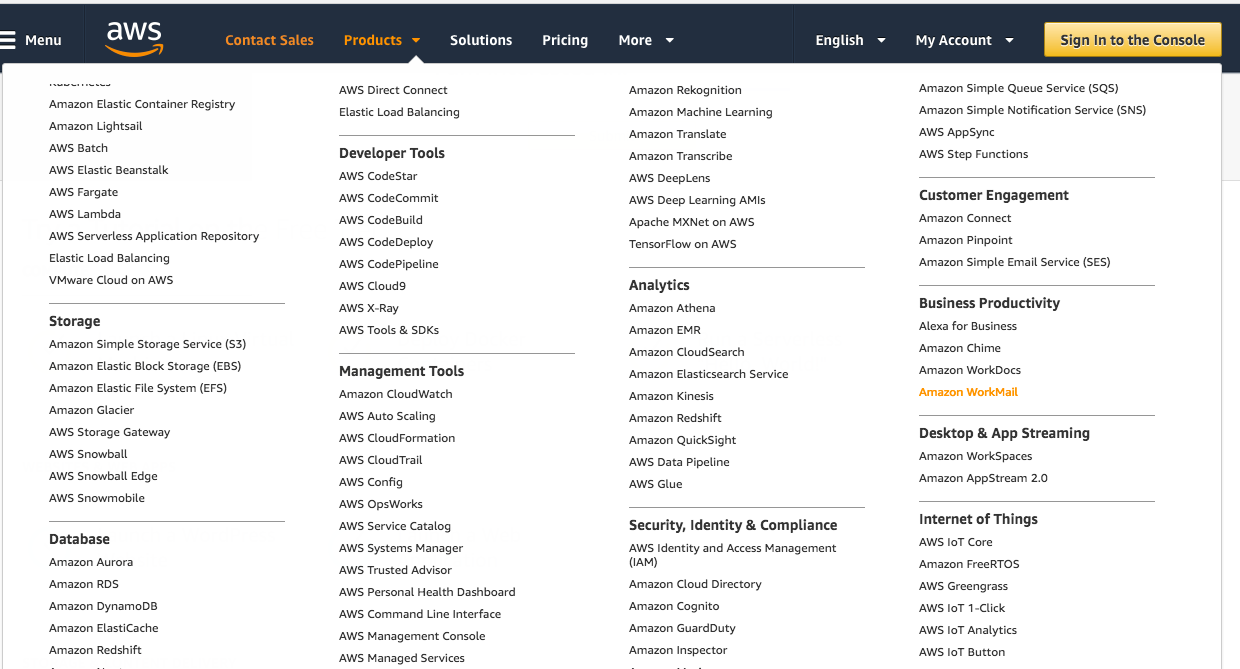This screenshot has width=1240, height=669.
Task: Open AWS DeepLens
Action: (670, 178)
